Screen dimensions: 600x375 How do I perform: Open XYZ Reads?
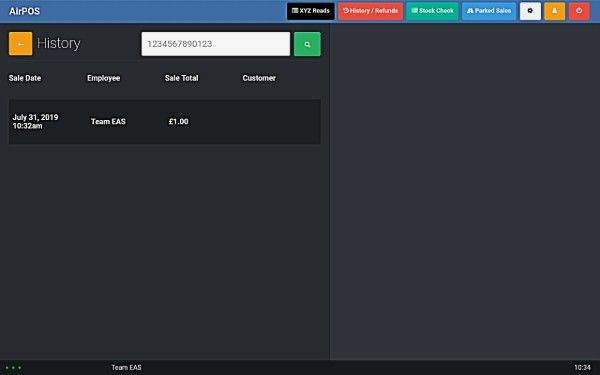point(311,11)
